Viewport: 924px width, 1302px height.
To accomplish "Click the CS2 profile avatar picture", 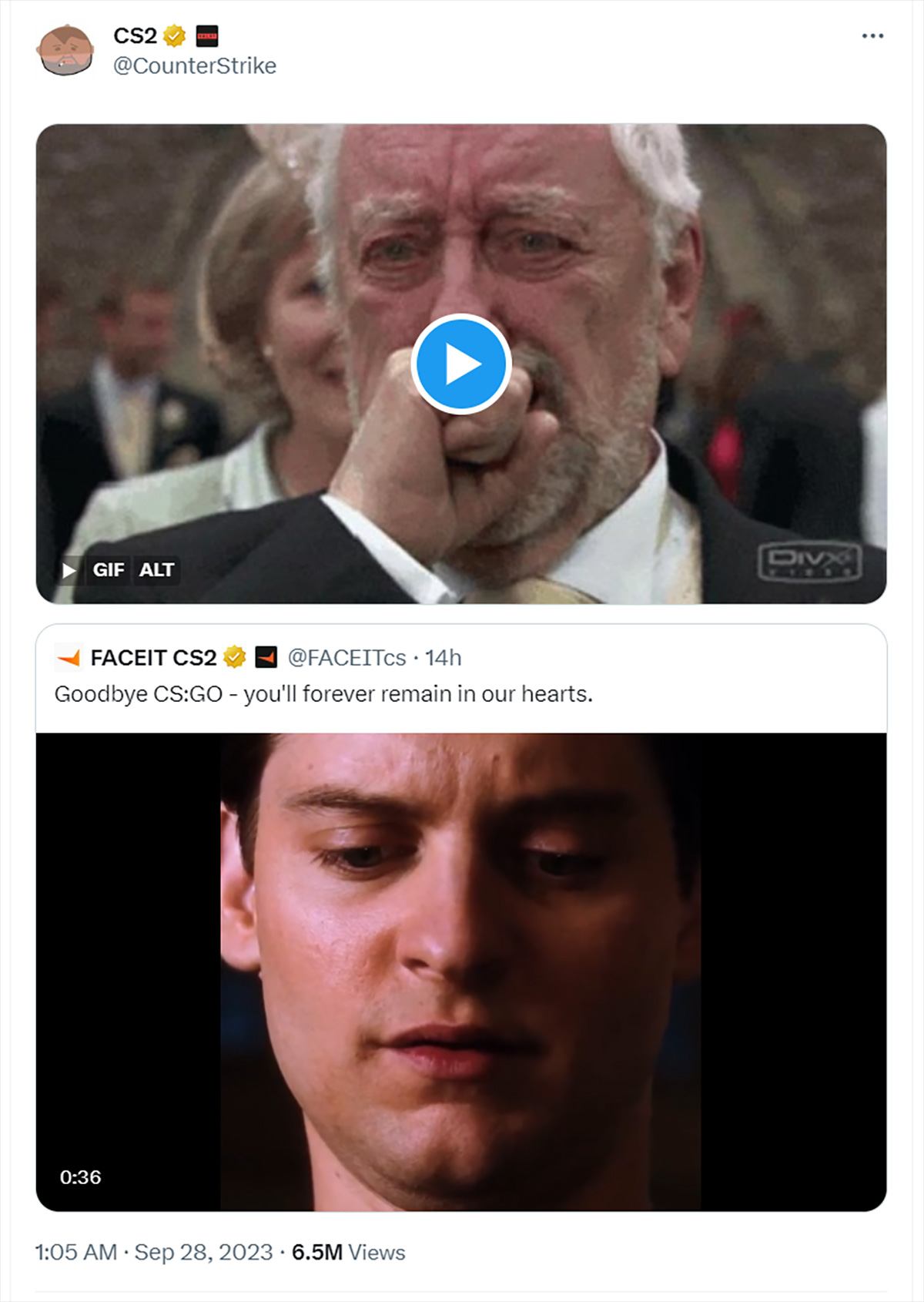I will tap(65, 51).
